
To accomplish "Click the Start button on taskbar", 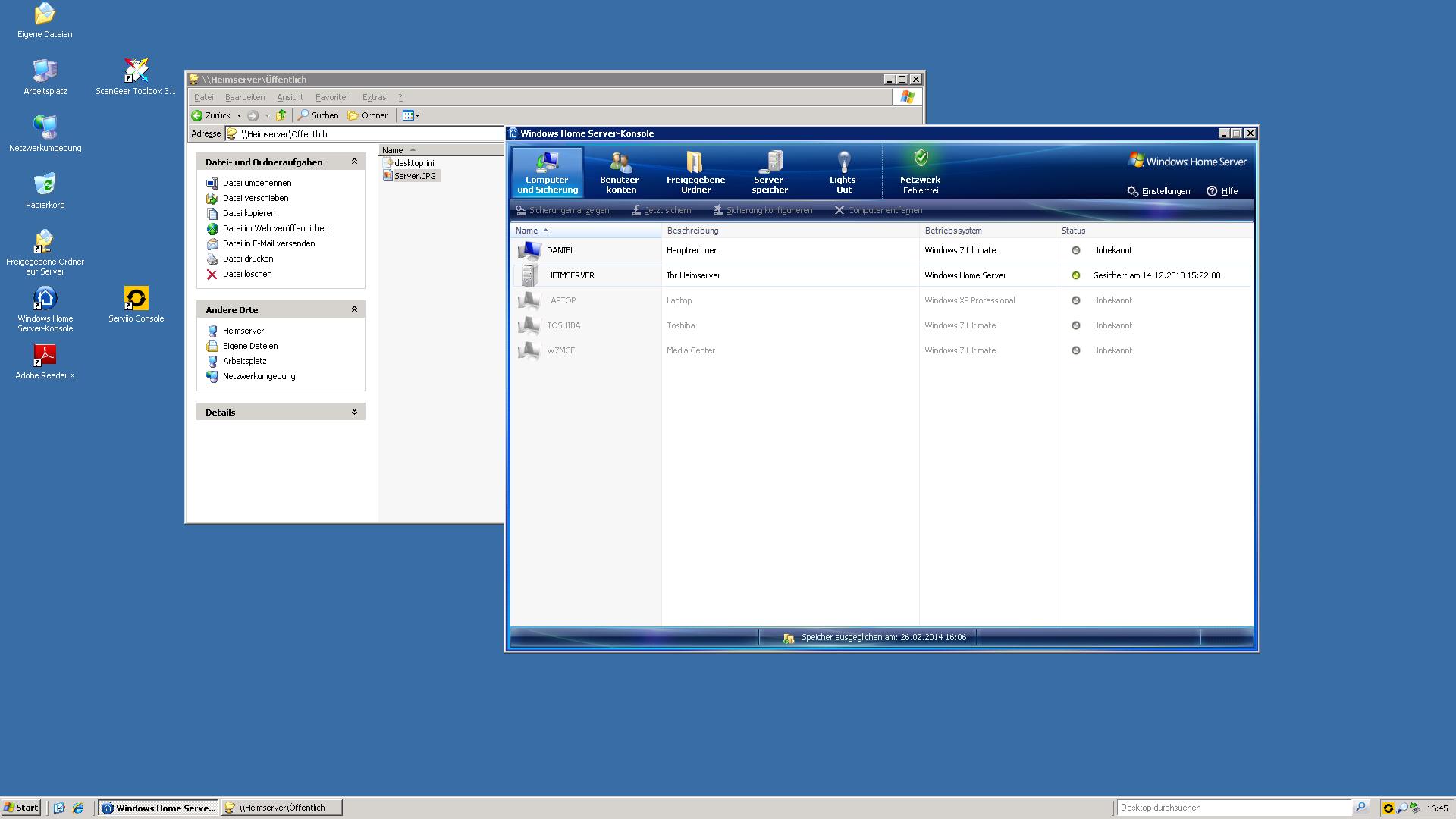I will coord(21,808).
